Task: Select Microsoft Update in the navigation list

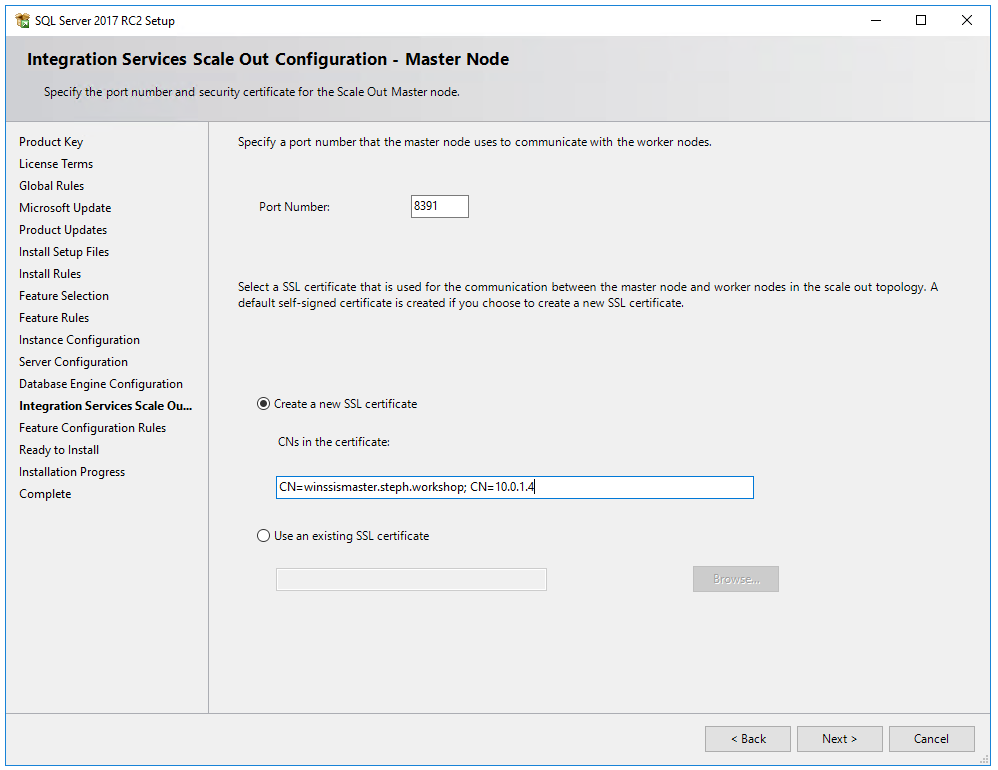Action: (x=65, y=207)
